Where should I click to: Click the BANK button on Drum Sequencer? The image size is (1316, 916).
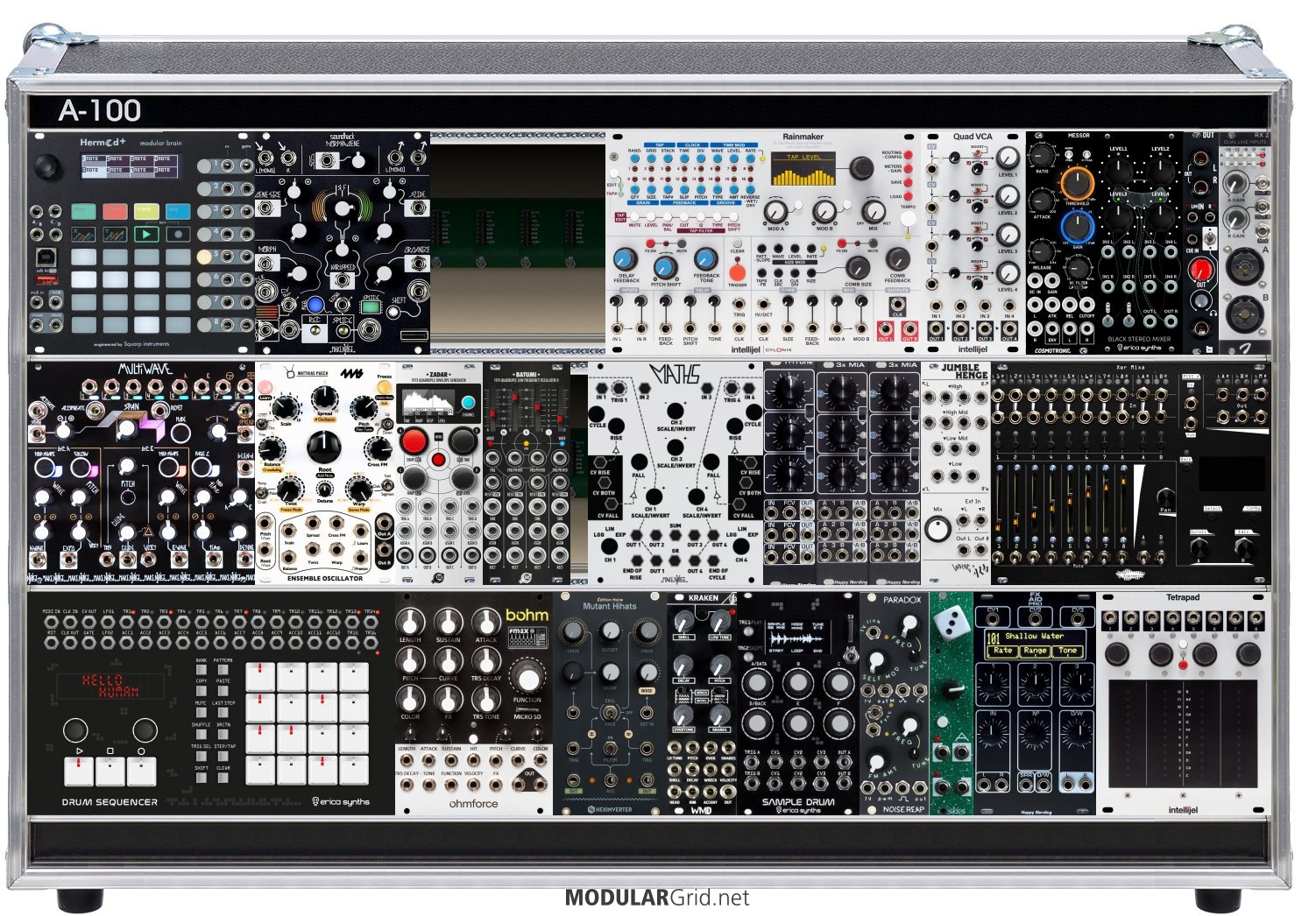(x=201, y=670)
